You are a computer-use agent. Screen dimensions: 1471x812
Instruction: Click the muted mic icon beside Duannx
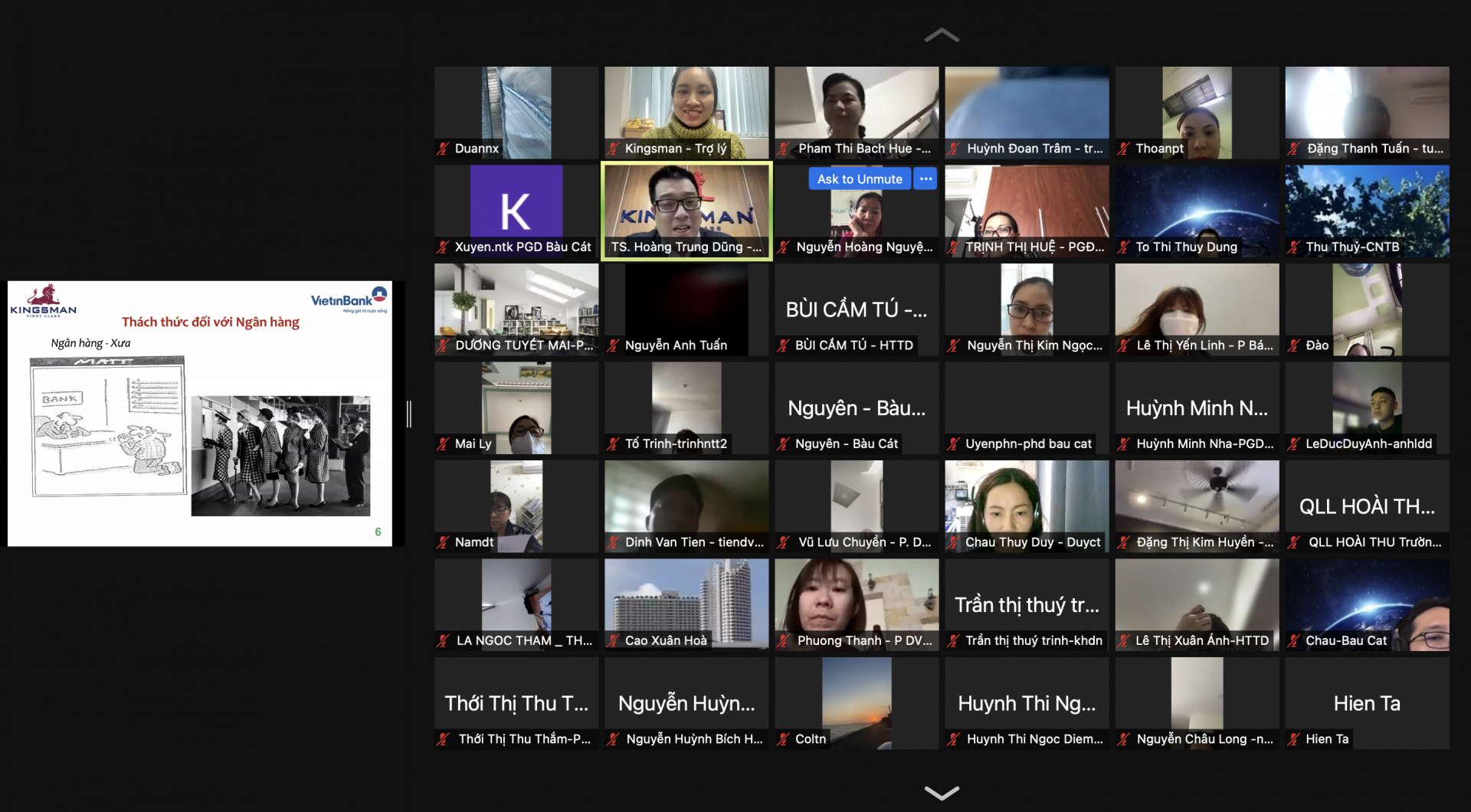pyautogui.click(x=443, y=149)
